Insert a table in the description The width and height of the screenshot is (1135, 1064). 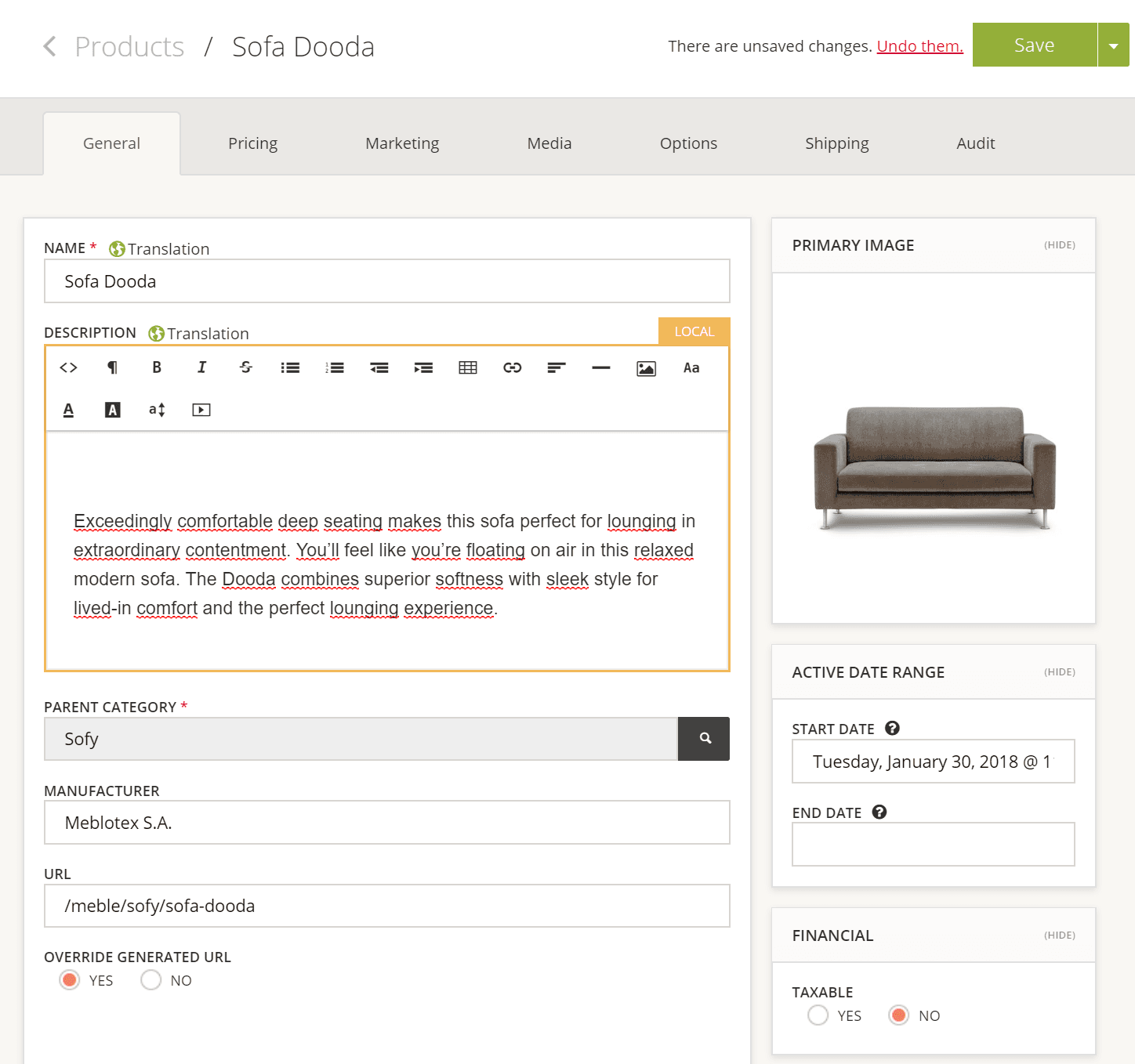coord(468,367)
